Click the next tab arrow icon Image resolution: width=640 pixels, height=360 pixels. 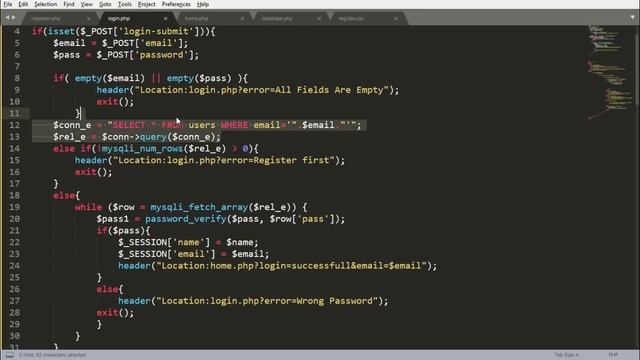tap(13, 18)
